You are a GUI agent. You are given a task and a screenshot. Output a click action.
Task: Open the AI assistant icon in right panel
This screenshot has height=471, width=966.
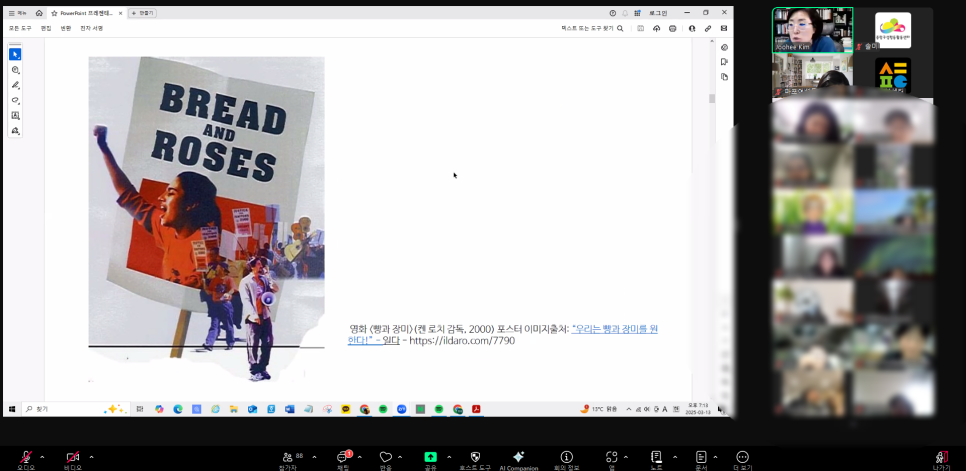[724, 47]
